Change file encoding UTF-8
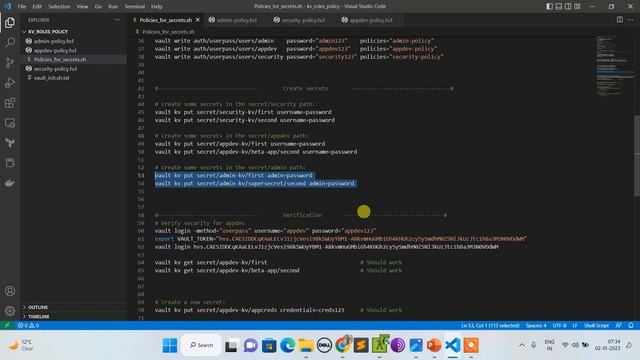Image resolution: width=640 pixels, height=360 pixels. click(x=559, y=325)
